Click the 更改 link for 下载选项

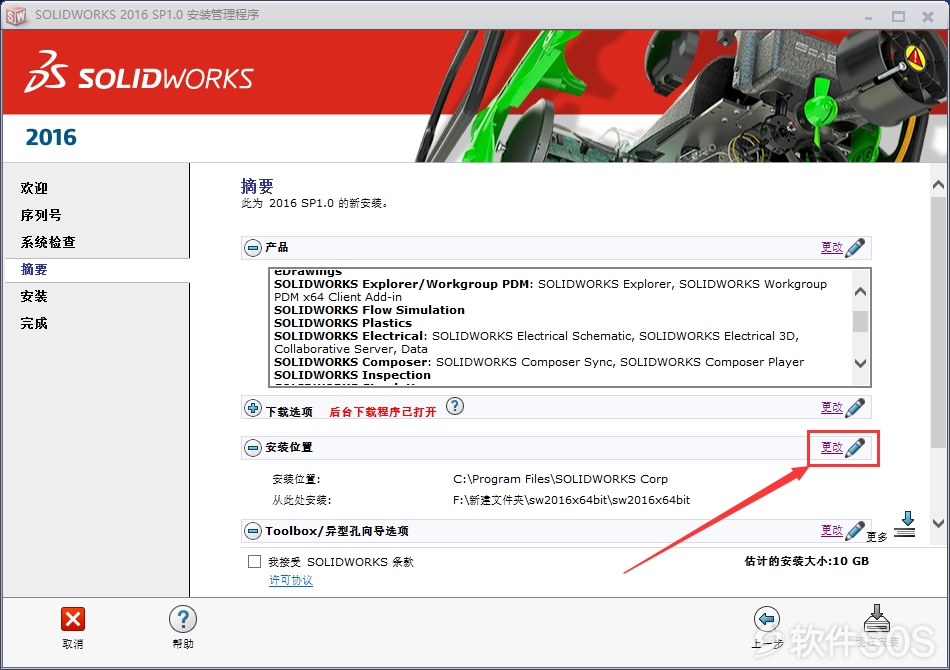click(x=832, y=407)
